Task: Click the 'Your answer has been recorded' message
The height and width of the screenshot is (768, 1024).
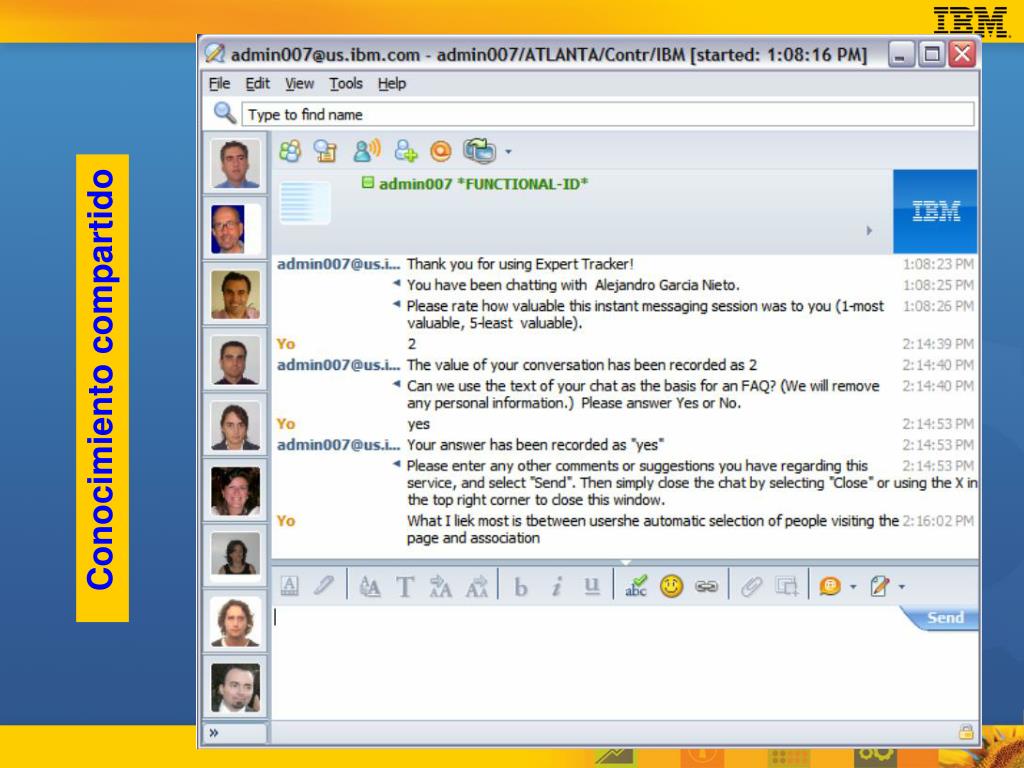Action: (536, 445)
